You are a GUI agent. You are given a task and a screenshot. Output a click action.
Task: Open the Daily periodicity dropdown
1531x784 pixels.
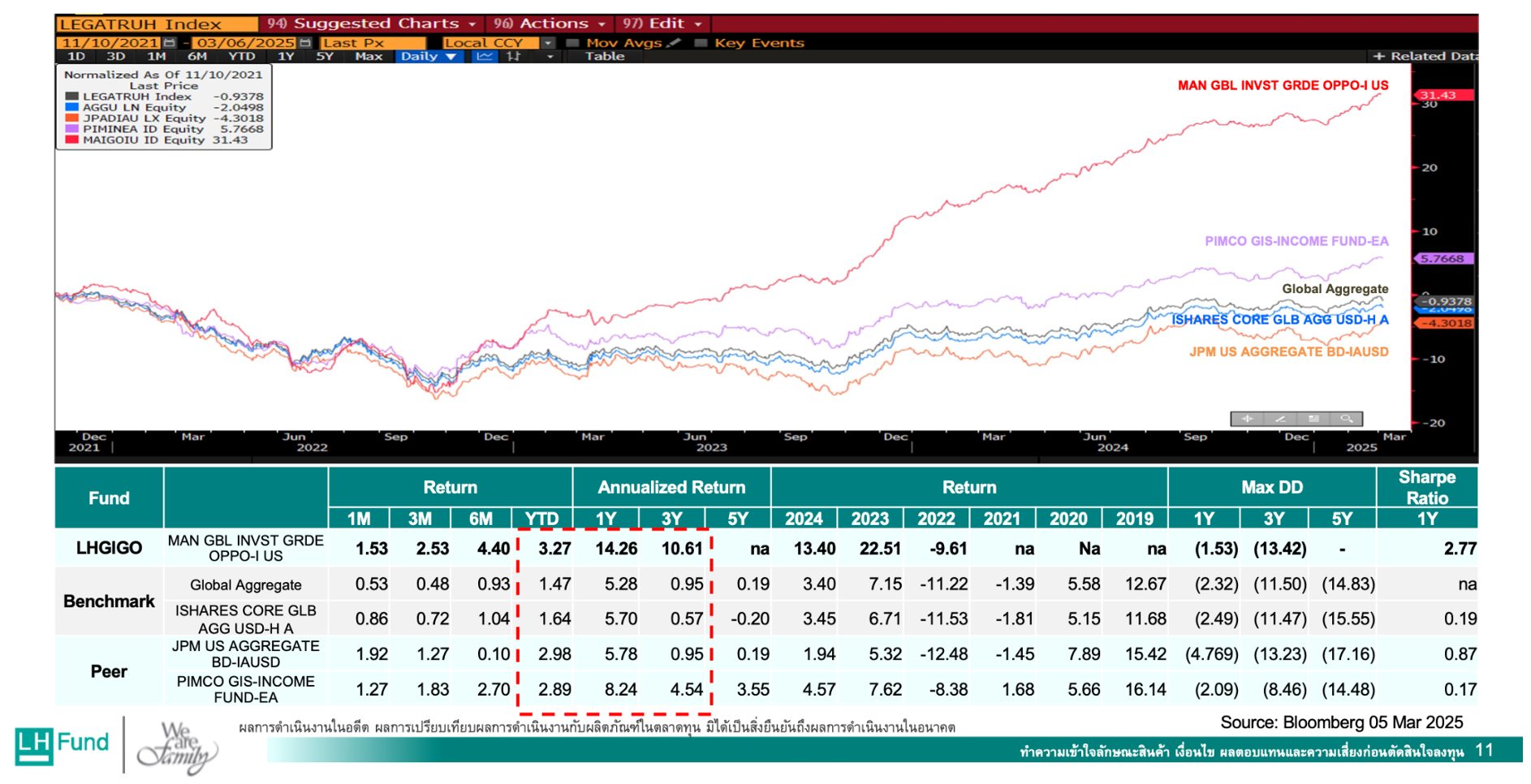click(429, 56)
